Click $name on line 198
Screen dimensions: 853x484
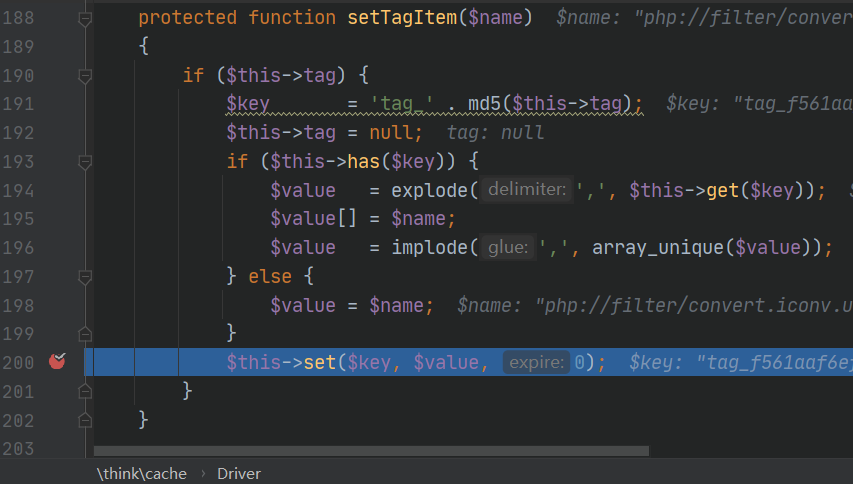pyautogui.click(x=396, y=306)
